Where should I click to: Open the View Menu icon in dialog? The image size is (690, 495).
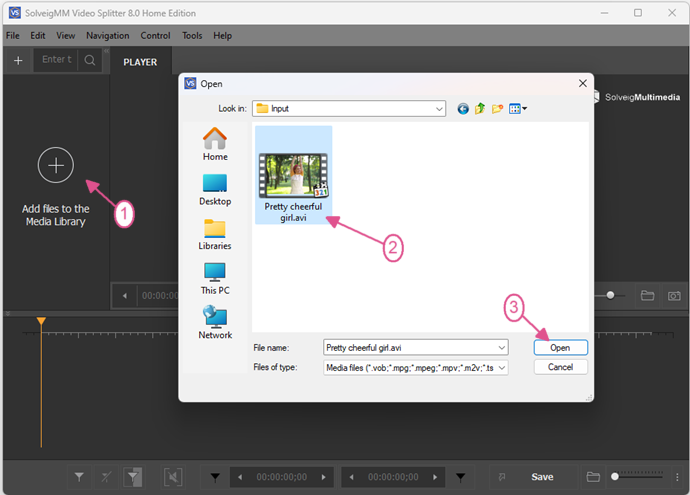point(518,109)
